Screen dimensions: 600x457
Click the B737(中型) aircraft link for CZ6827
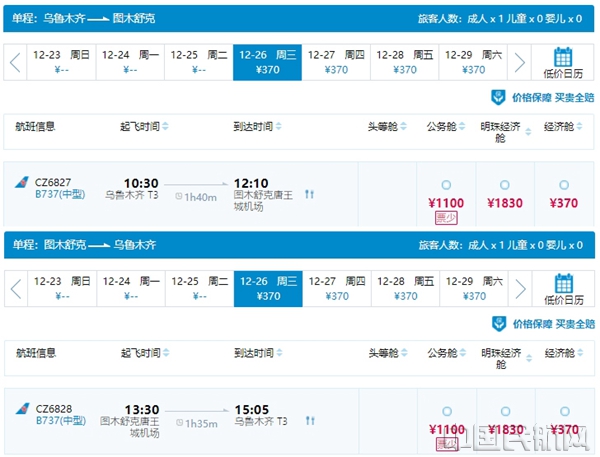point(59,196)
